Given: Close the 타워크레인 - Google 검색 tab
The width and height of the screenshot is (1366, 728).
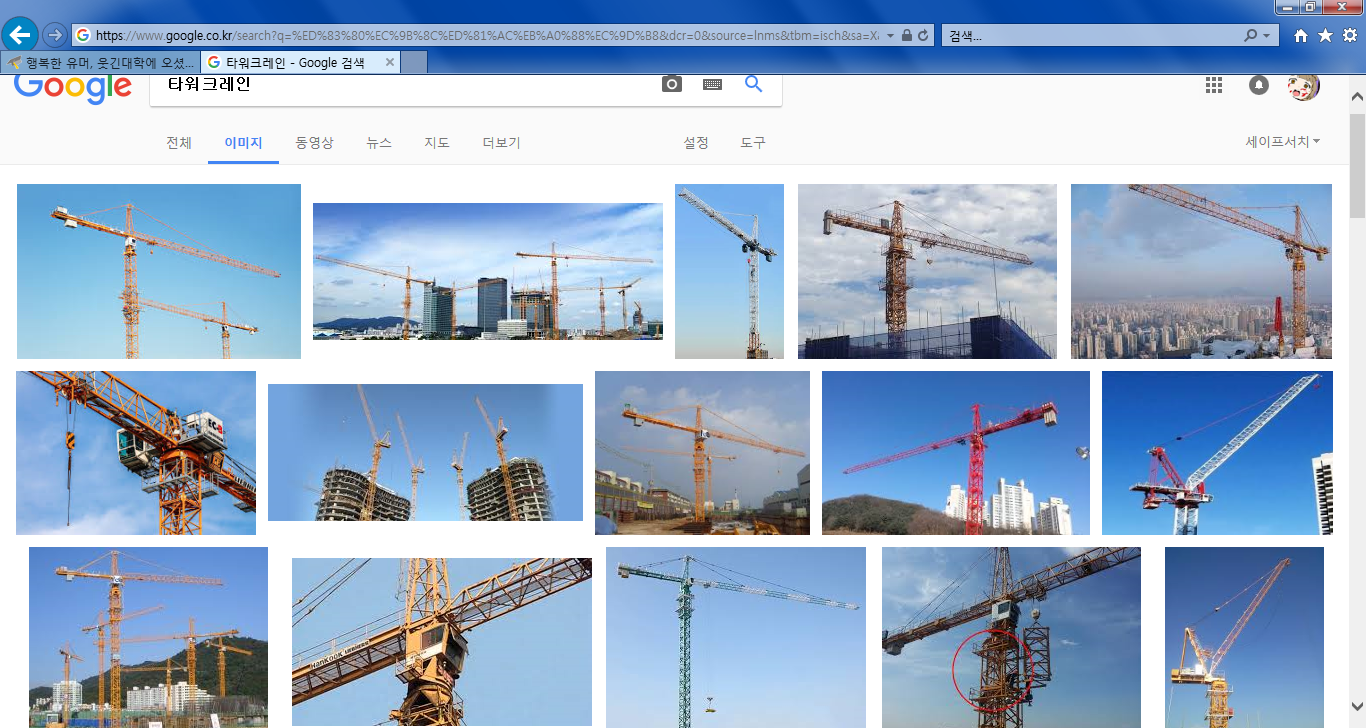Looking at the screenshot, I should coord(390,62).
